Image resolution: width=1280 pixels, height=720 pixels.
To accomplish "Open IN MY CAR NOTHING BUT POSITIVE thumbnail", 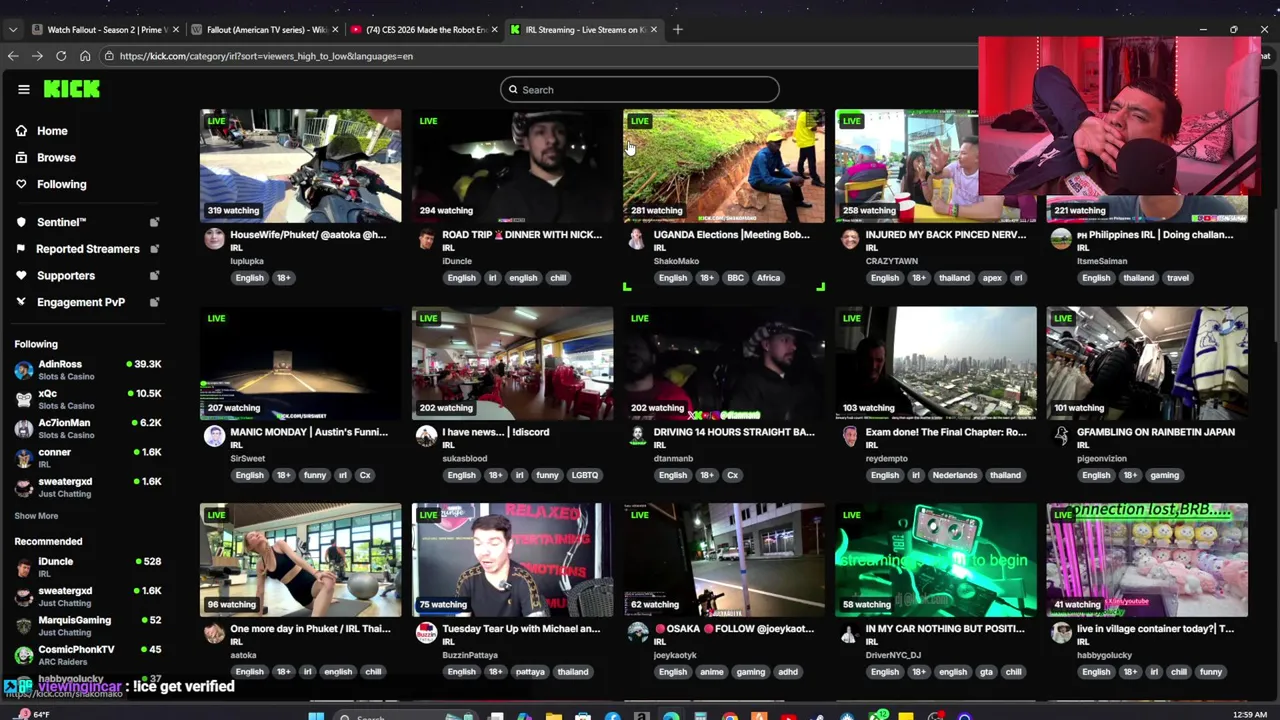I will [935, 560].
